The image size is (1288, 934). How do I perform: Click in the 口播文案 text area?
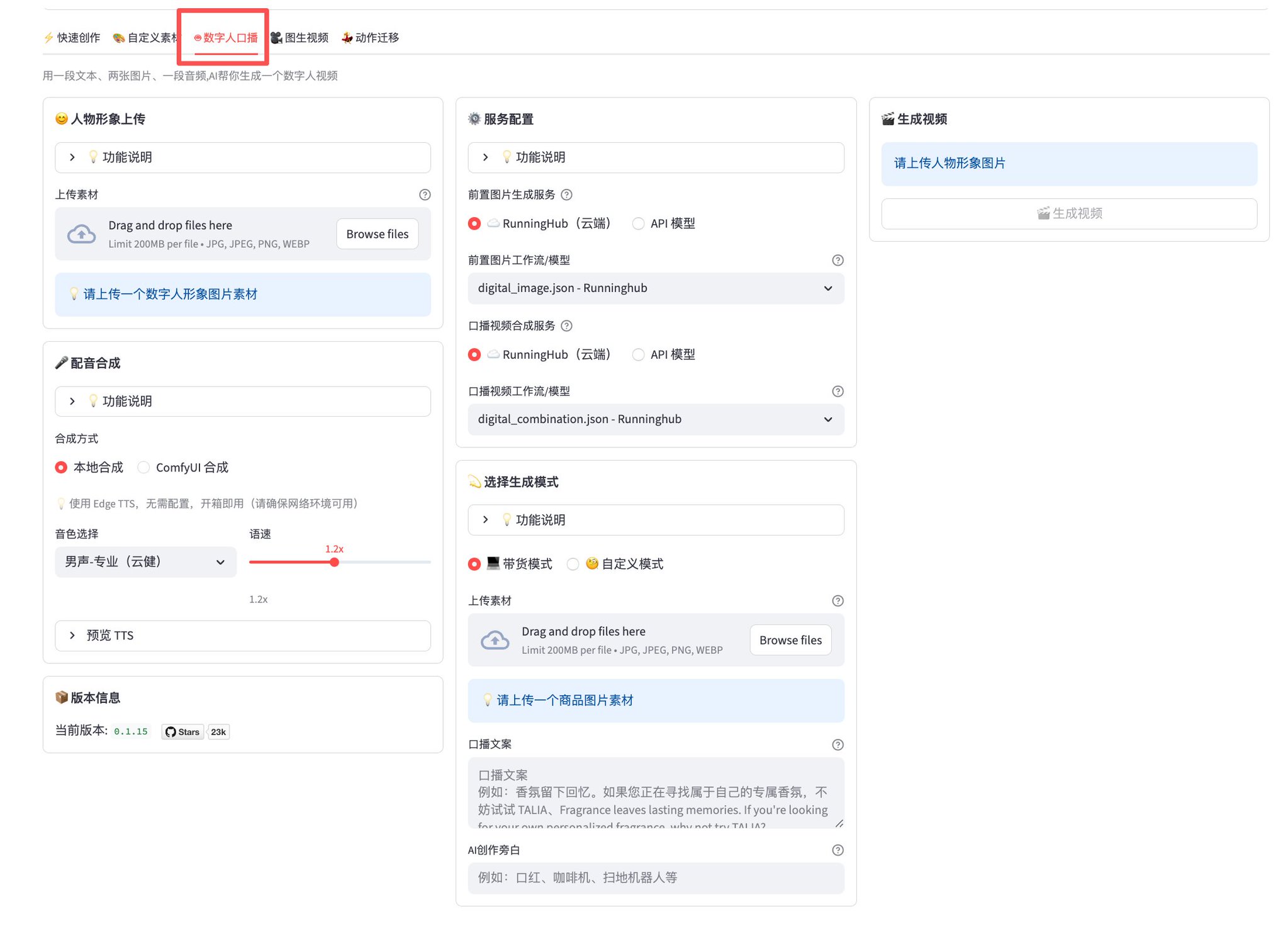(x=656, y=793)
